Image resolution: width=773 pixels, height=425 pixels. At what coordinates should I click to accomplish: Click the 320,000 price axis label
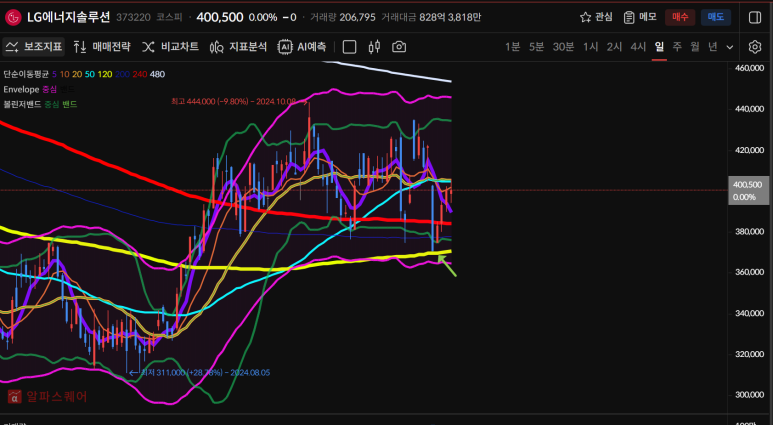pyautogui.click(x=748, y=354)
